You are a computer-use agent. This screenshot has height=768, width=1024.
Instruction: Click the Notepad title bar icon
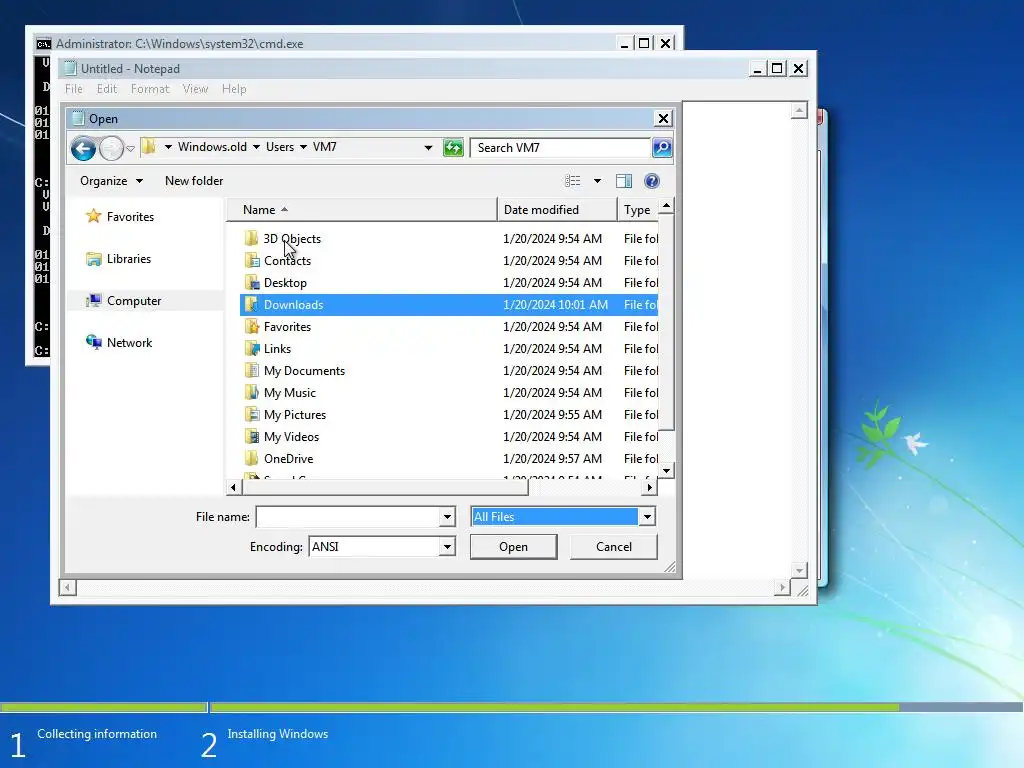coord(71,69)
